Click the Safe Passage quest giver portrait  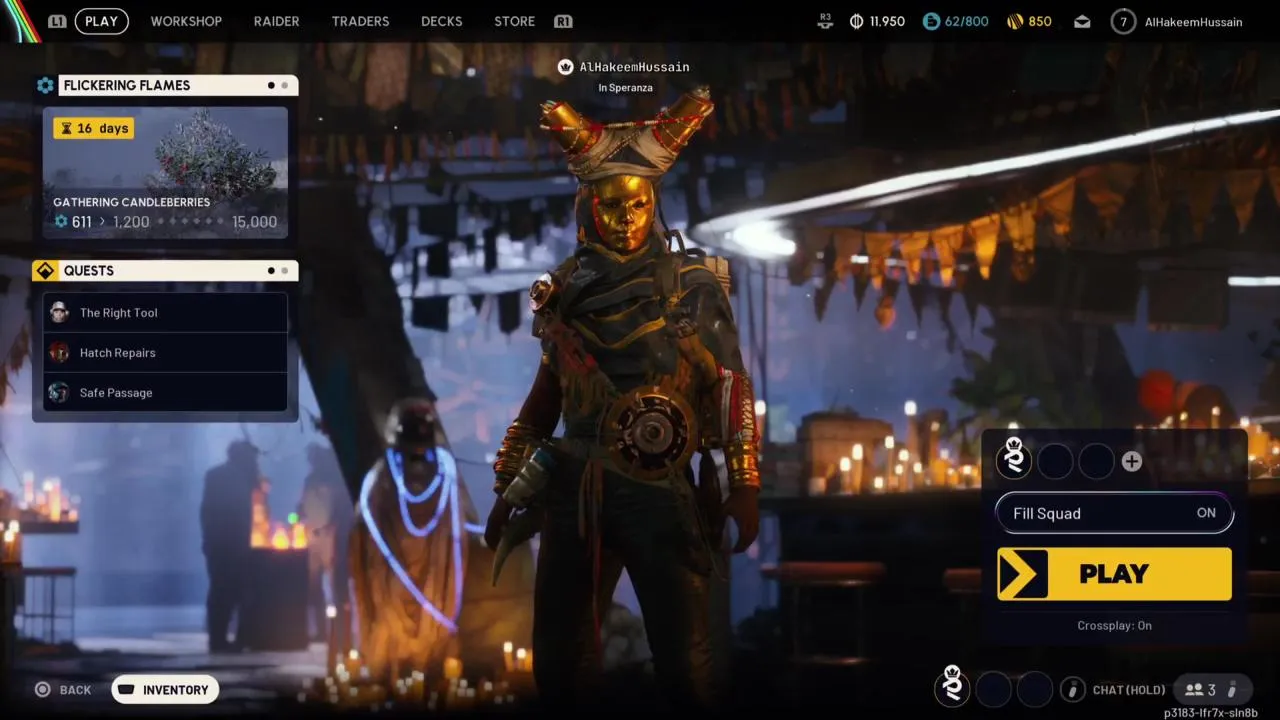coord(59,392)
